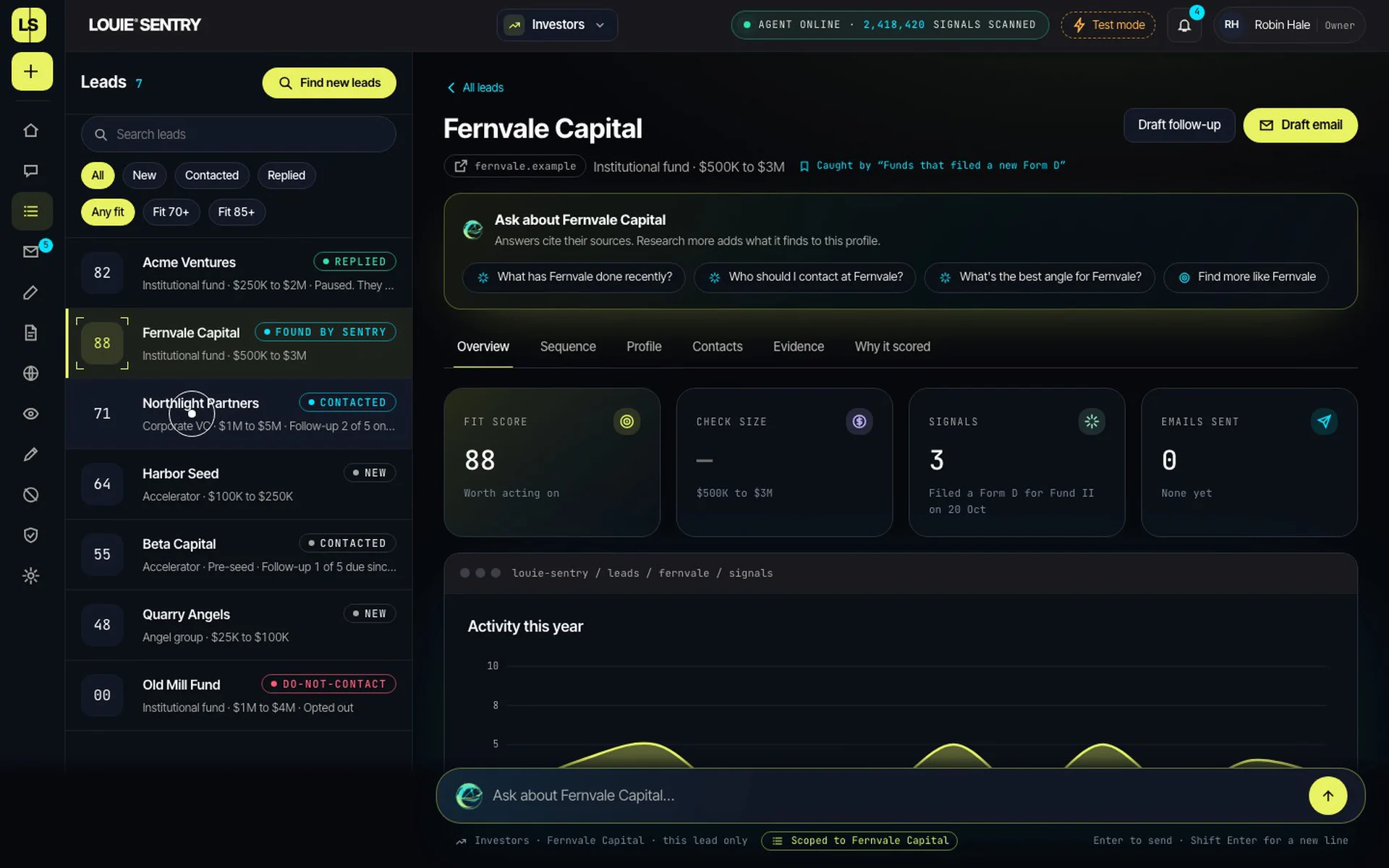1389x868 pixels.
Task: Select the Fernvale Capital lead row
Action: tap(239, 344)
